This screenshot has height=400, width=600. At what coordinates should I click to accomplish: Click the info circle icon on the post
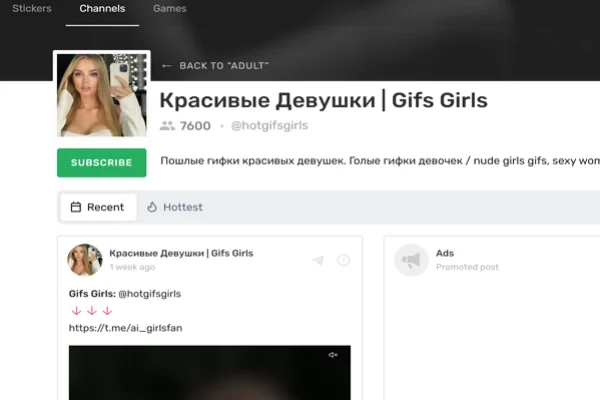(343, 260)
